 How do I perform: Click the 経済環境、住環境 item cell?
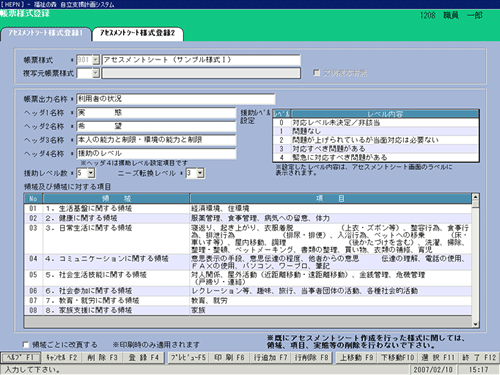[330, 209]
